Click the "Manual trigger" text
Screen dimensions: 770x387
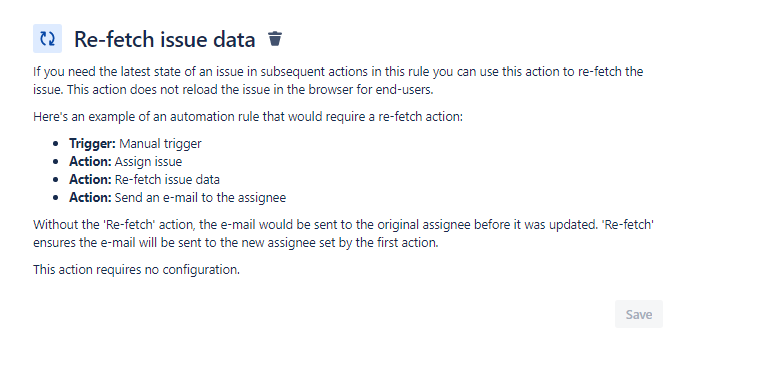[x=160, y=143]
